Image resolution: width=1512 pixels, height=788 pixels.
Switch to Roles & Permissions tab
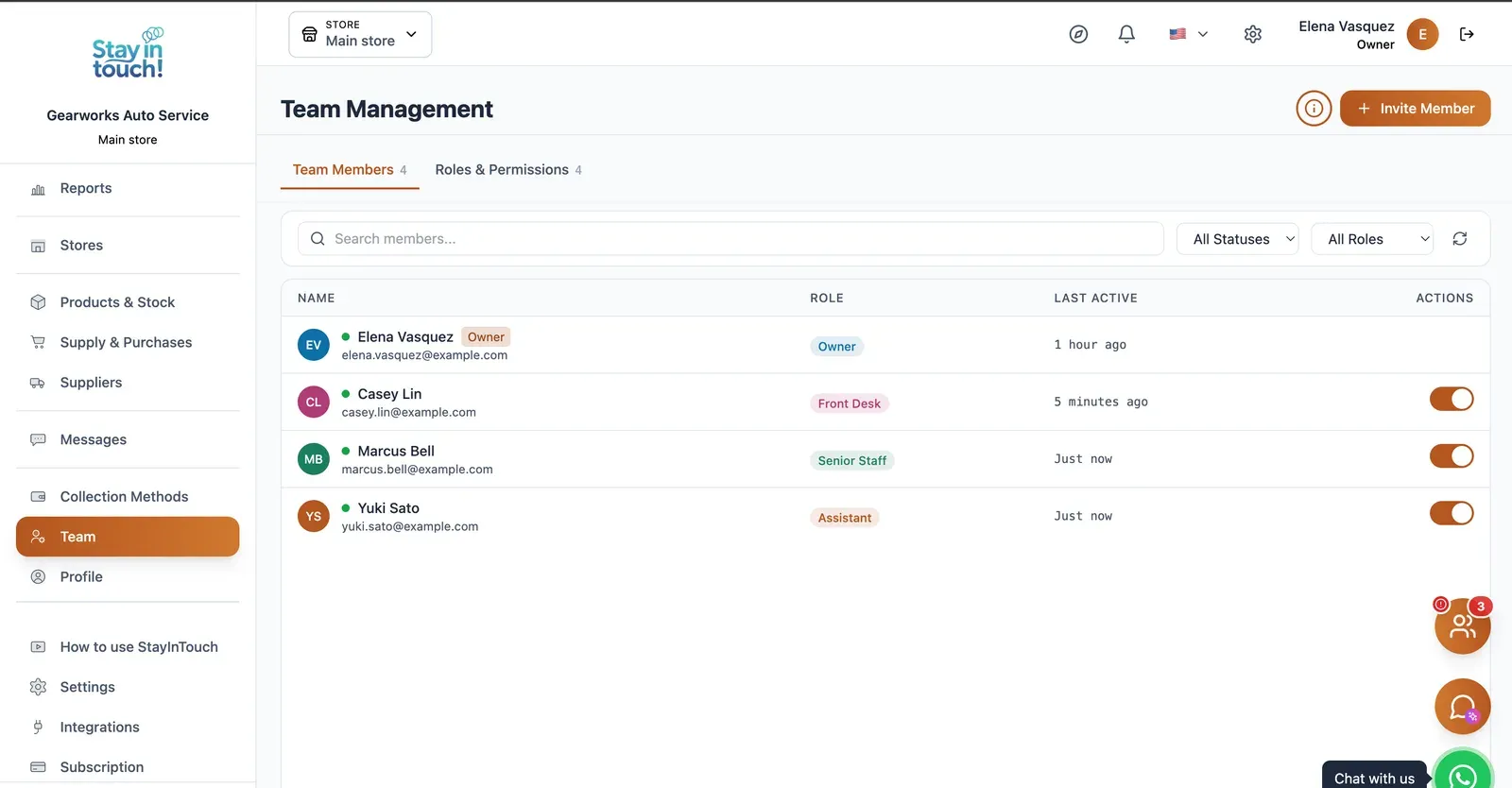pos(508,170)
